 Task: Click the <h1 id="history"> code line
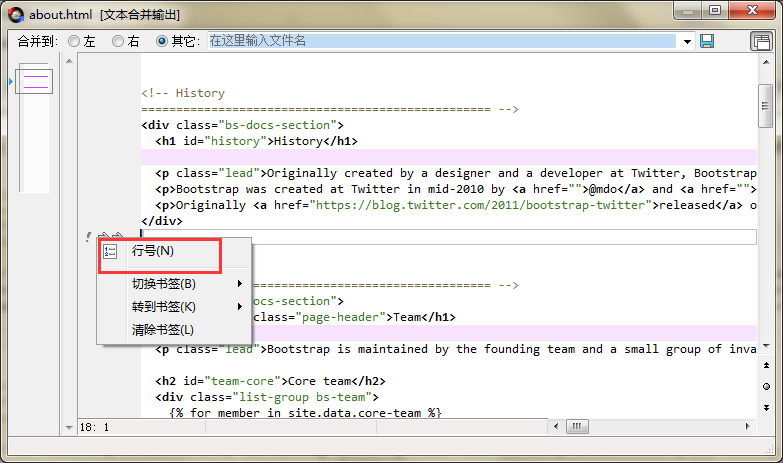(x=257, y=141)
